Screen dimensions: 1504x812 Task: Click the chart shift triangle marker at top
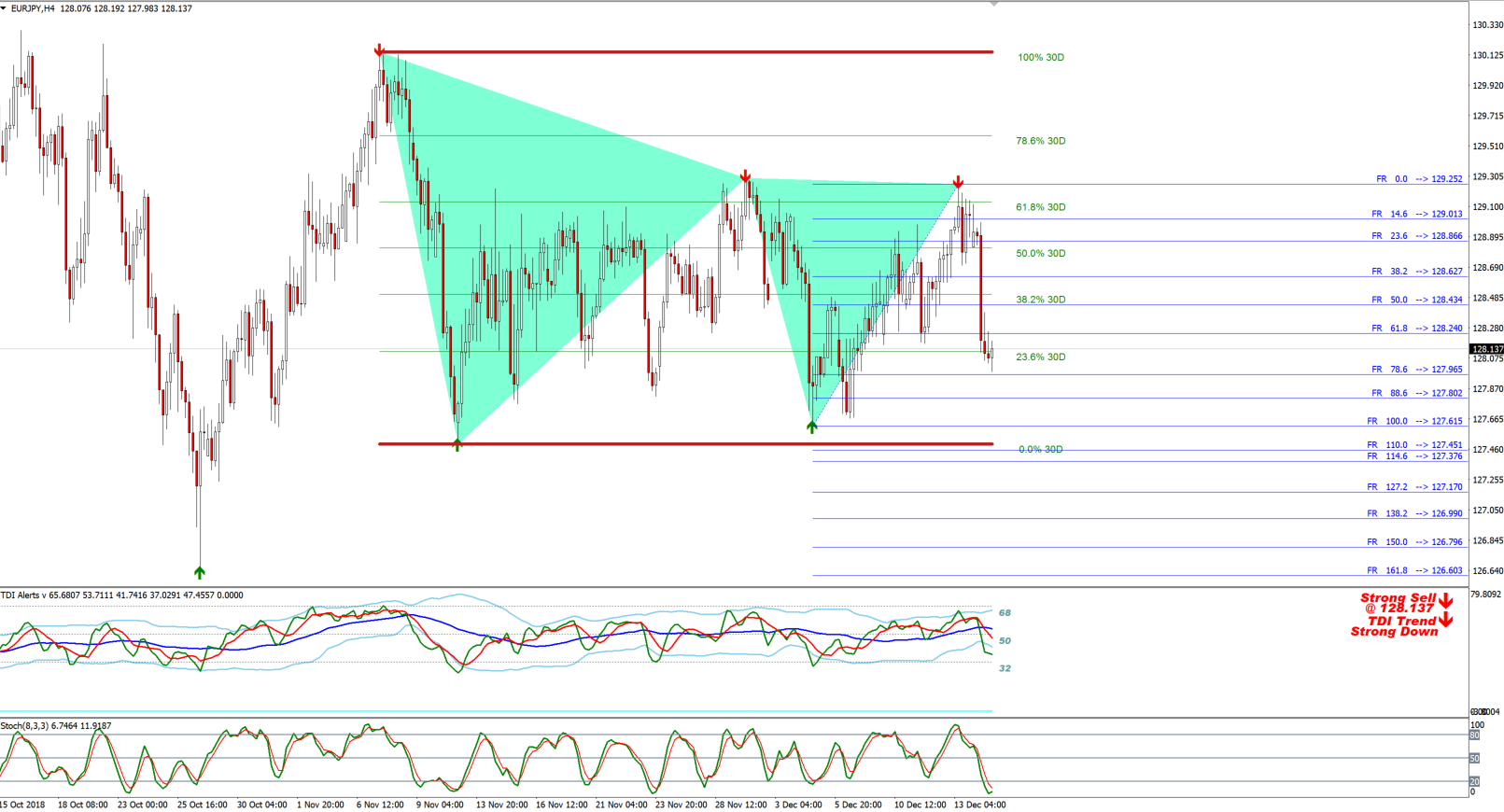(x=993, y=4)
